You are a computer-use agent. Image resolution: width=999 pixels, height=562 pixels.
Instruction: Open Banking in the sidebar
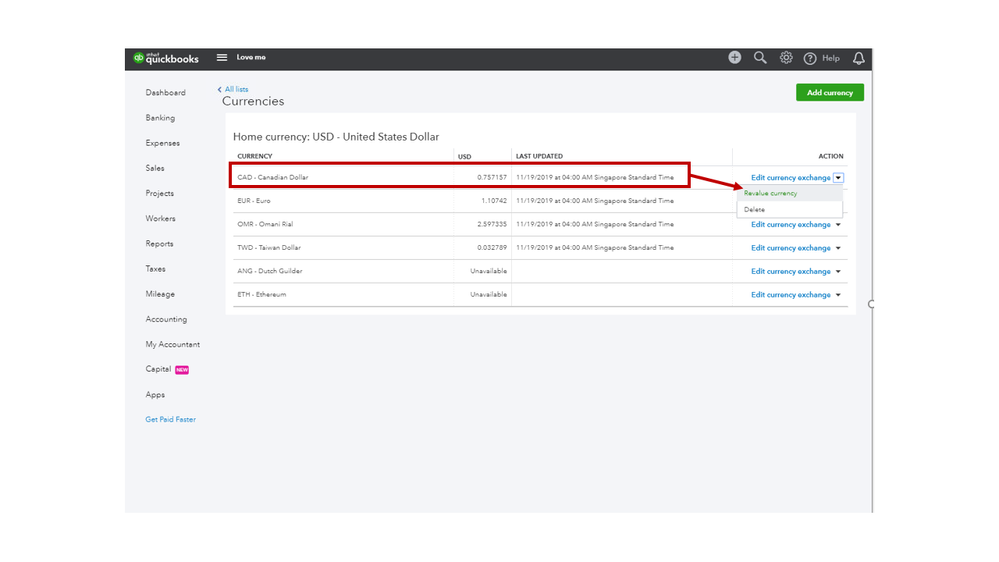pos(160,118)
